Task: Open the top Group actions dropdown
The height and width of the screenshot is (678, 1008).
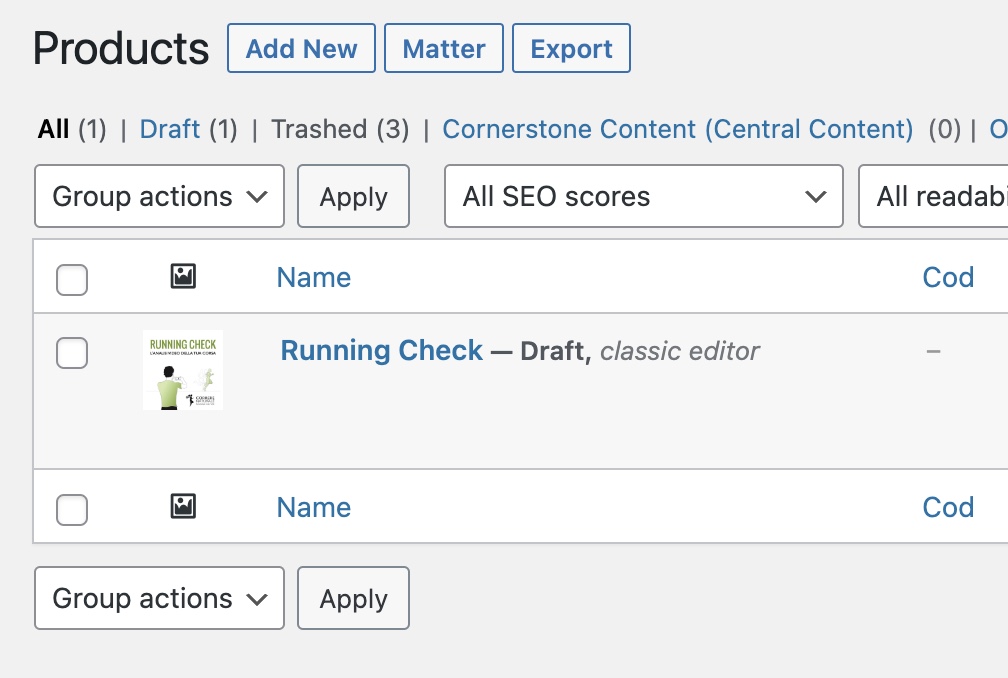Action: (x=159, y=197)
